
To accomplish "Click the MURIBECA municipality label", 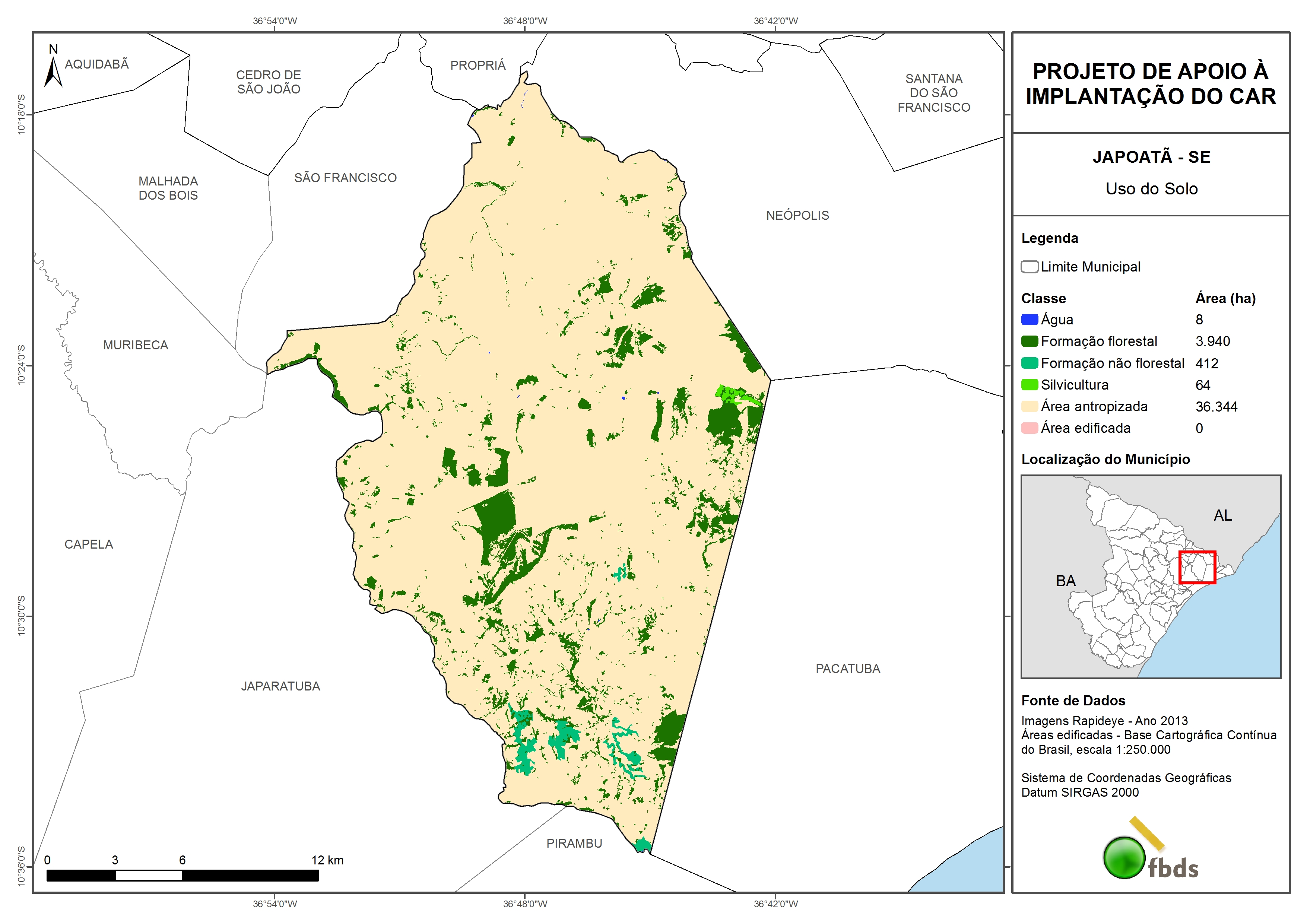I will click(x=136, y=345).
